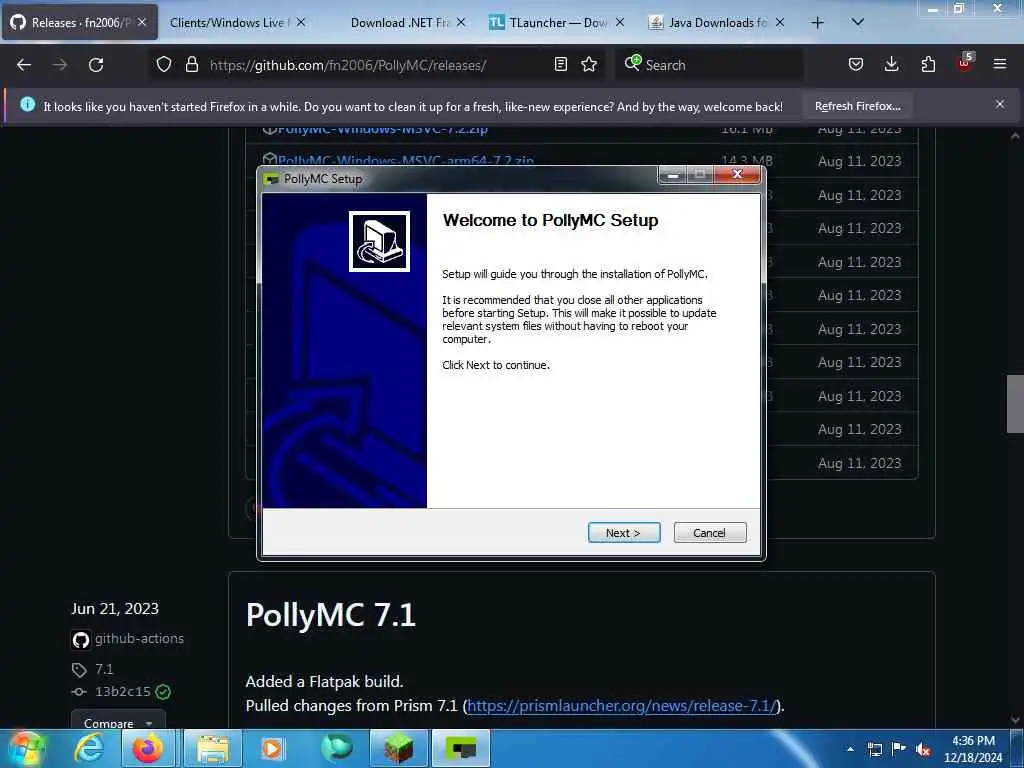Image resolution: width=1024 pixels, height=768 pixels.
Task: Click Next in PollyMC Setup
Action: click(624, 532)
